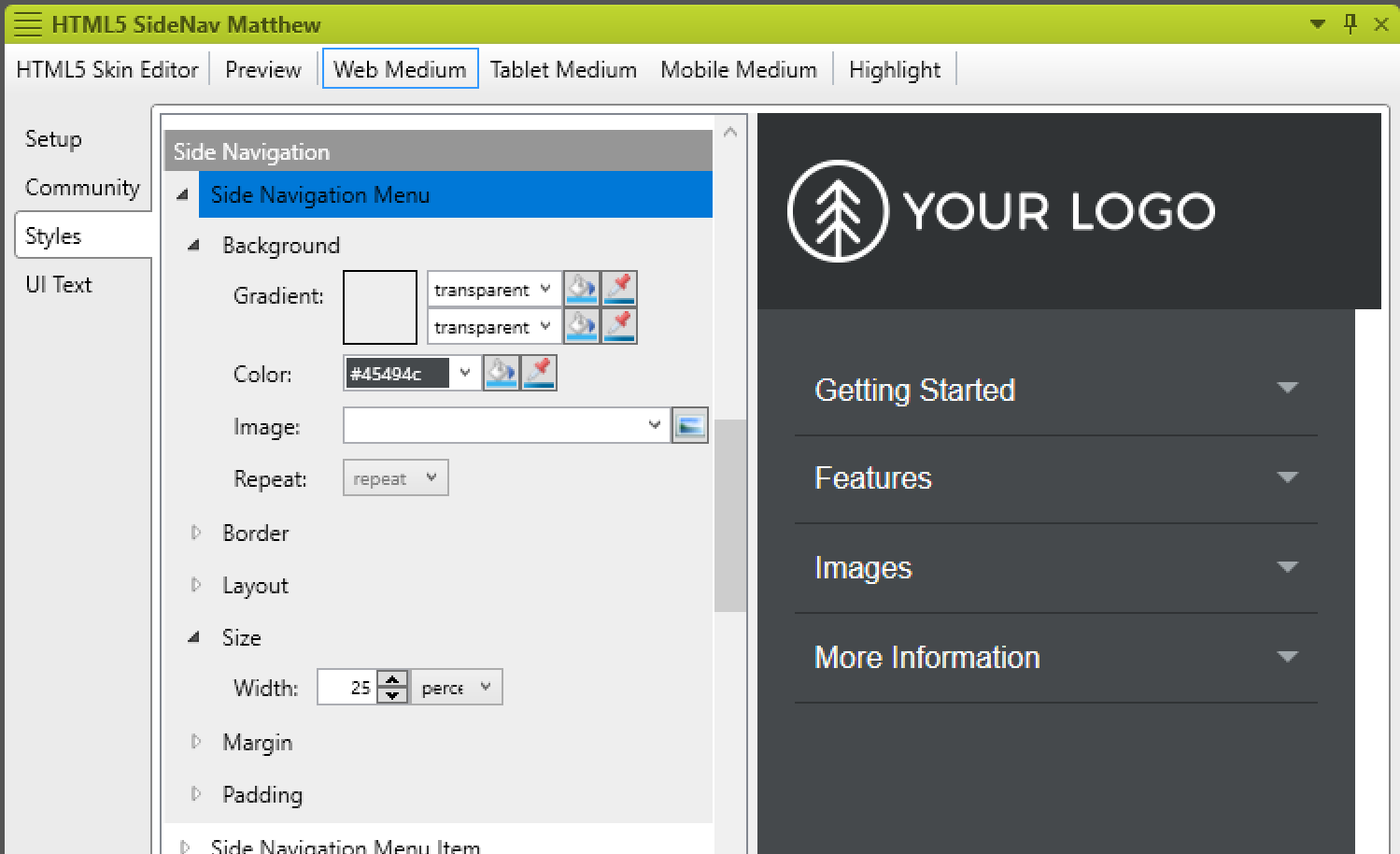Expand the Border section
Viewport: 1400px width, 854px height.
(x=196, y=533)
